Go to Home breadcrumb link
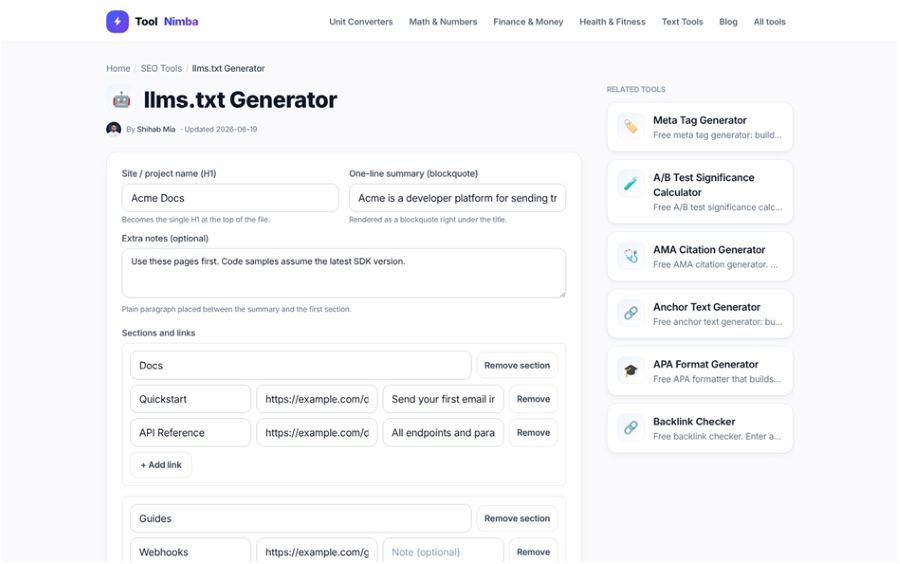The width and height of the screenshot is (900, 564). pyautogui.click(x=118, y=68)
